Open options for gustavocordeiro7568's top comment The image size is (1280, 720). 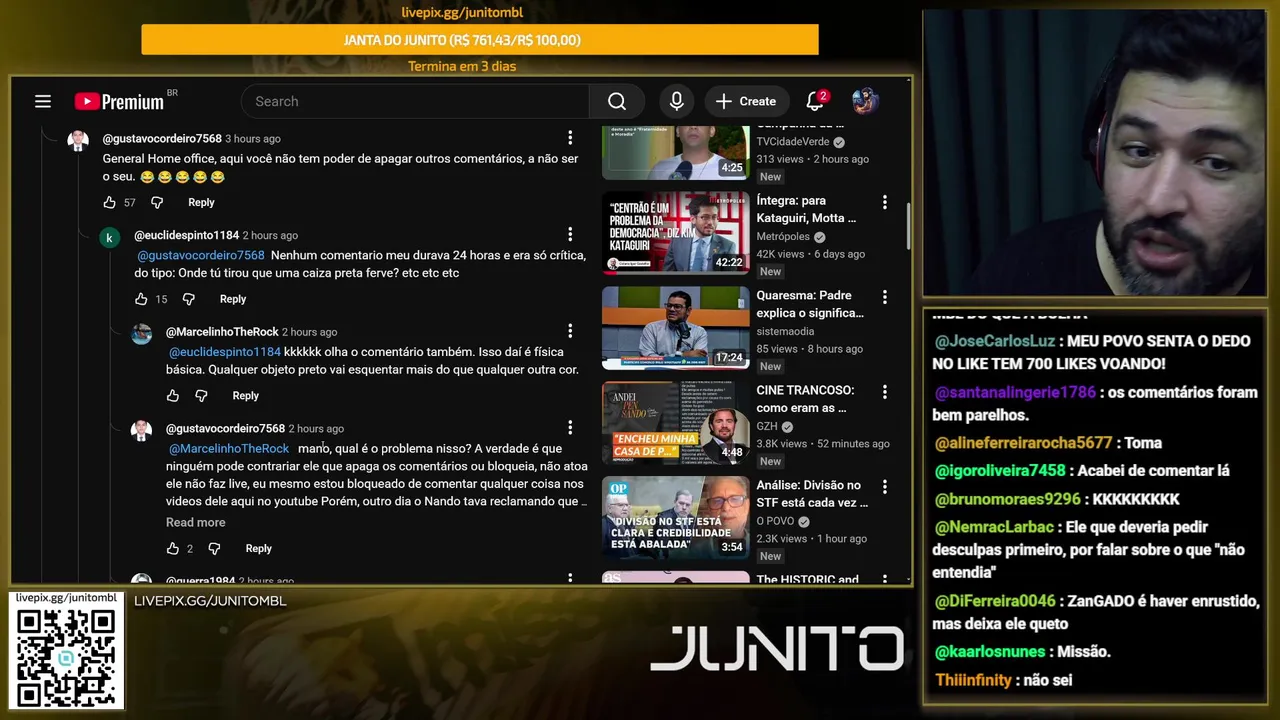point(570,138)
